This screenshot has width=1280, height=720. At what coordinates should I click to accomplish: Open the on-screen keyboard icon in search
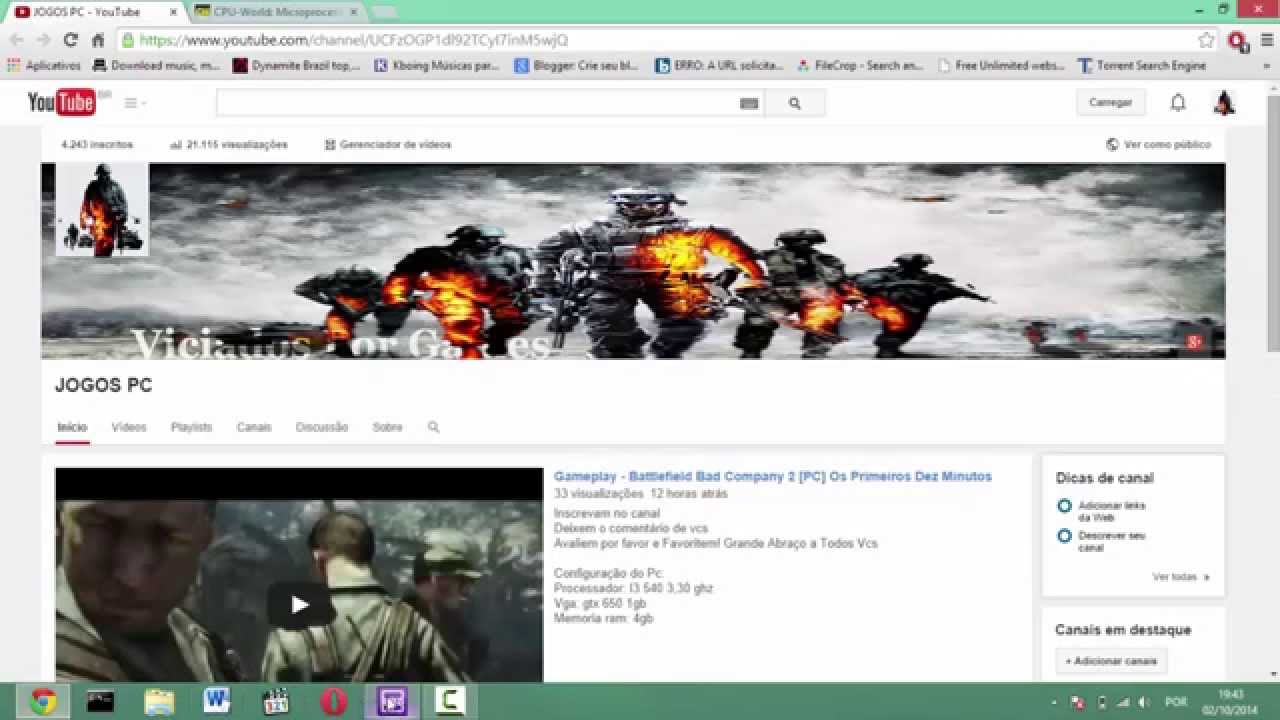[x=749, y=103]
